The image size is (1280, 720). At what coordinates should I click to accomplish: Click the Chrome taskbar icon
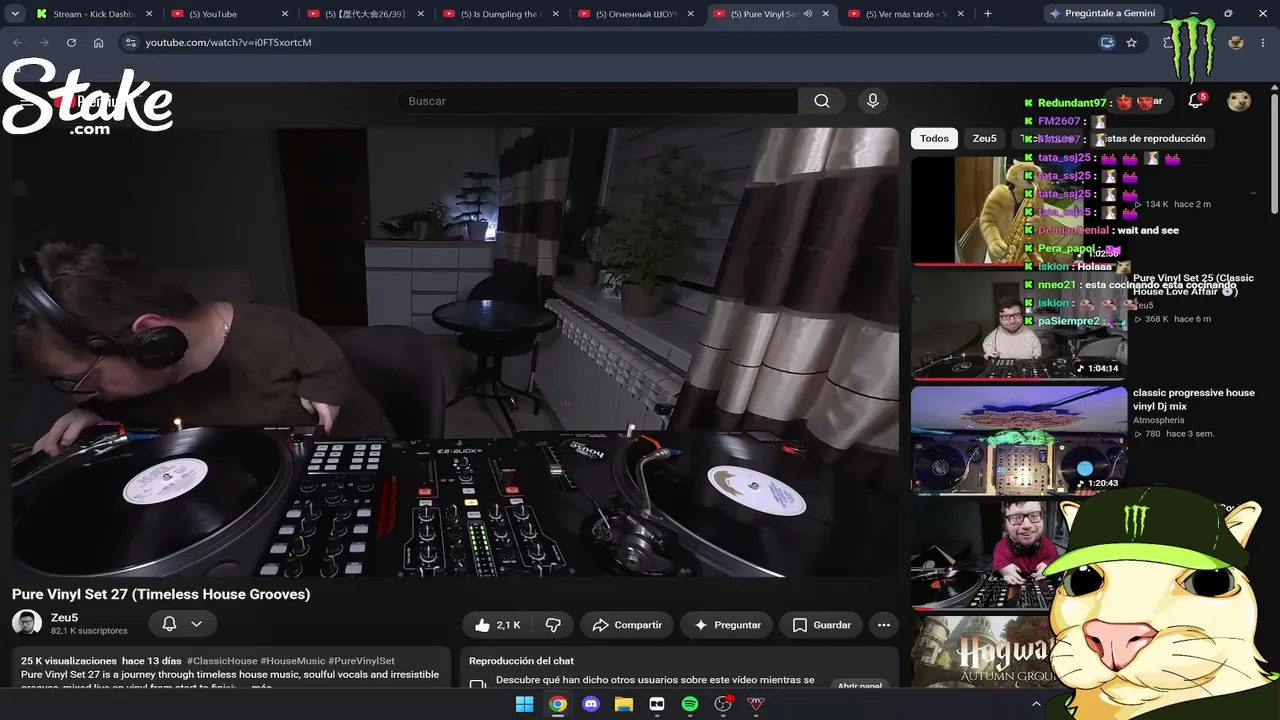pyautogui.click(x=558, y=704)
